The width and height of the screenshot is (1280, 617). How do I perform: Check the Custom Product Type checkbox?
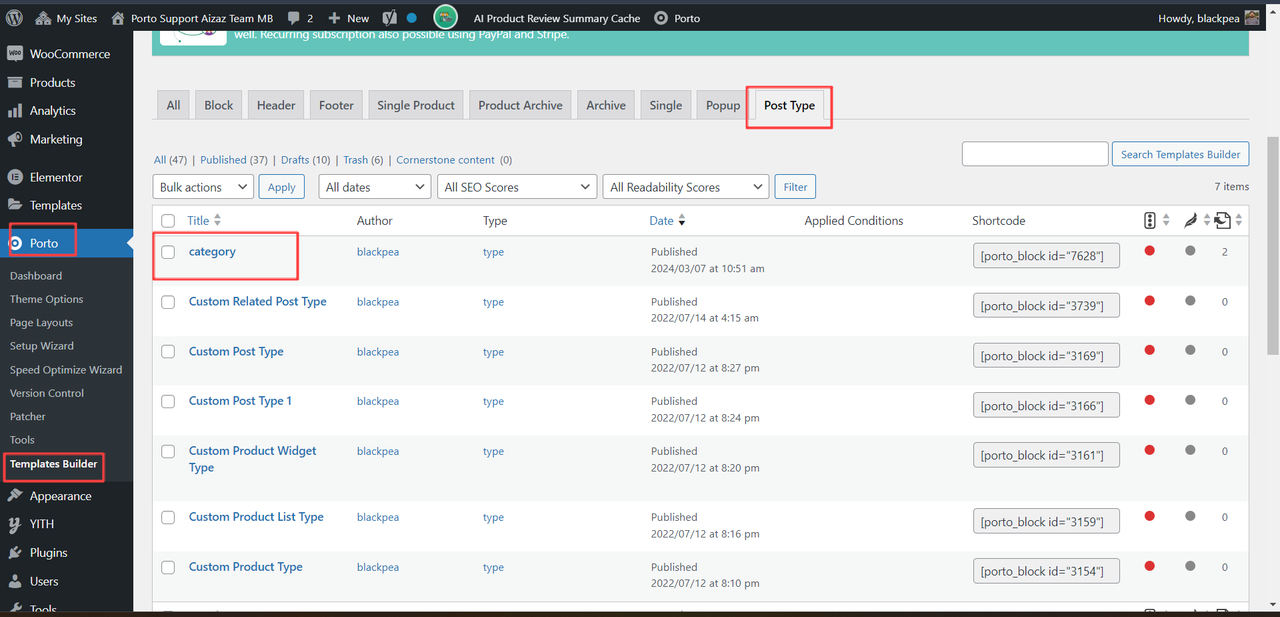(168, 567)
